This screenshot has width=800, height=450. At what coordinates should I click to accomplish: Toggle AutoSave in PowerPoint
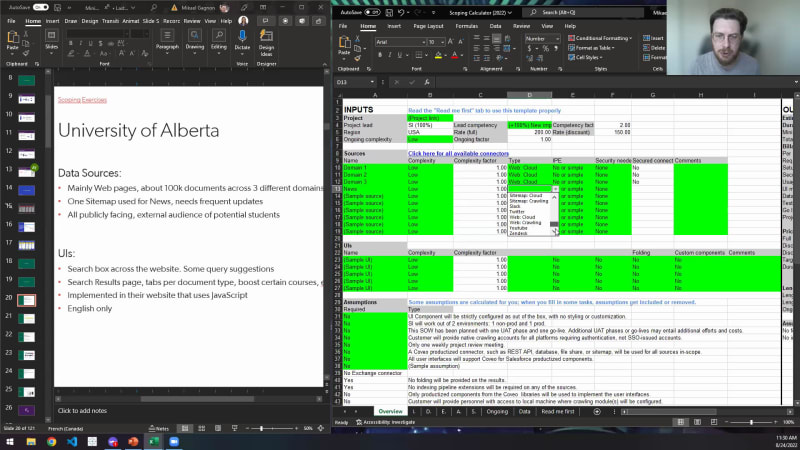pos(41,8)
